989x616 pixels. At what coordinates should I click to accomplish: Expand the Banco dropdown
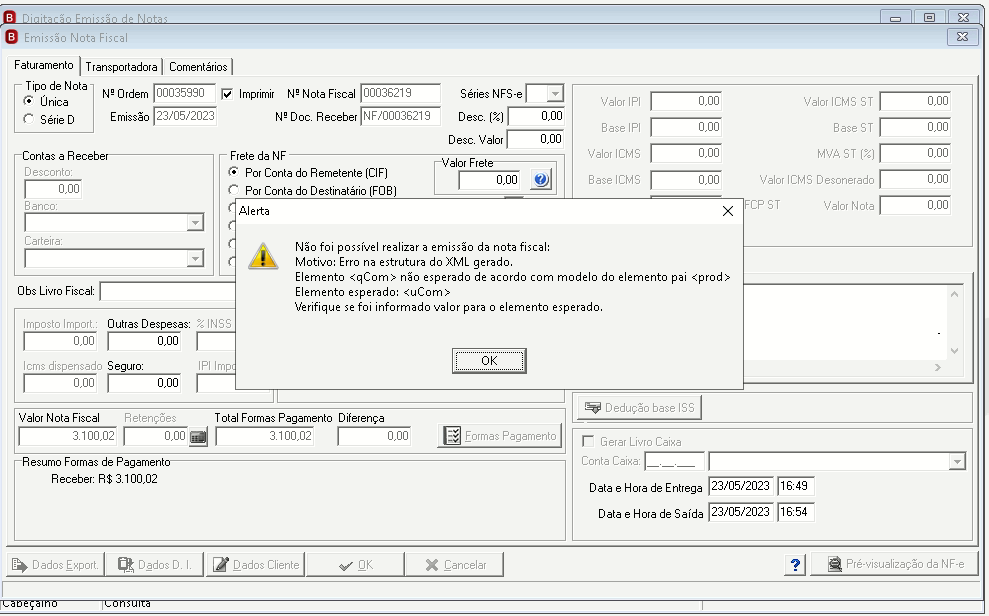[195, 223]
